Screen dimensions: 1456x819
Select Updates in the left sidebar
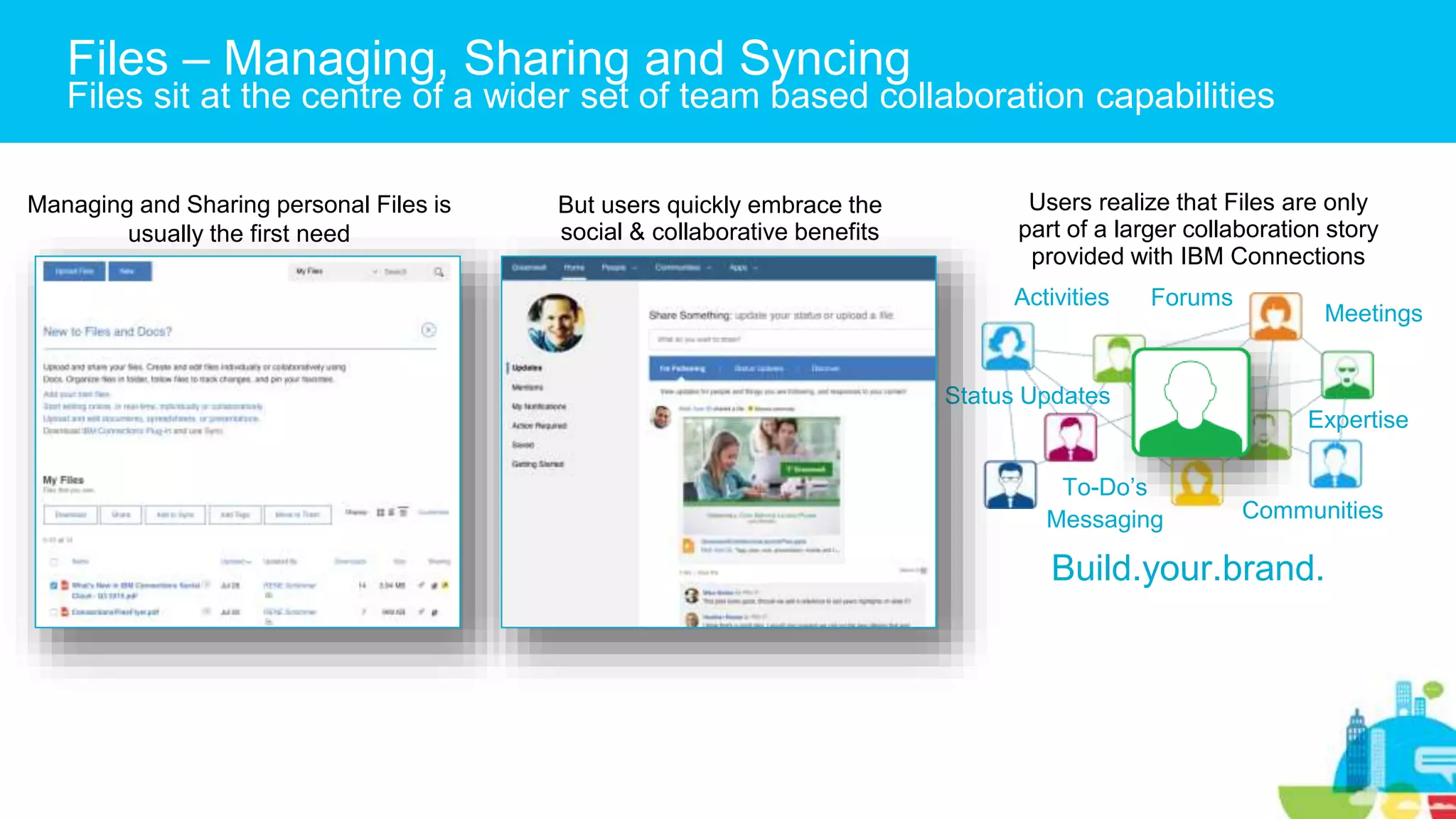[x=527, y=368]
